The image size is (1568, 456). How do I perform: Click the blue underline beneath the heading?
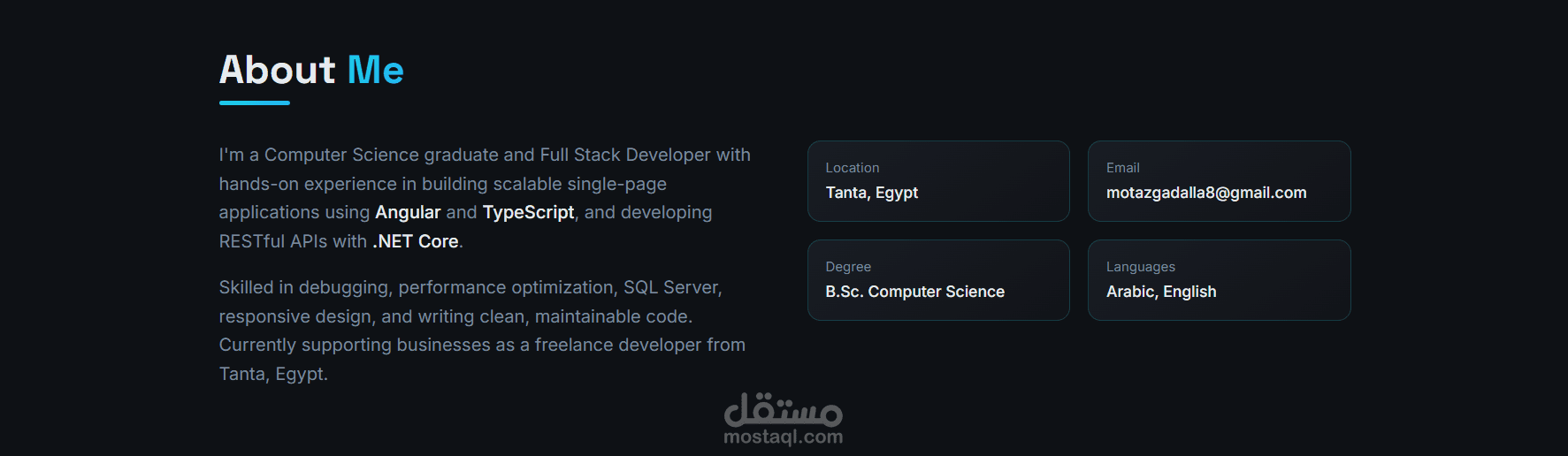pos(254,103)
